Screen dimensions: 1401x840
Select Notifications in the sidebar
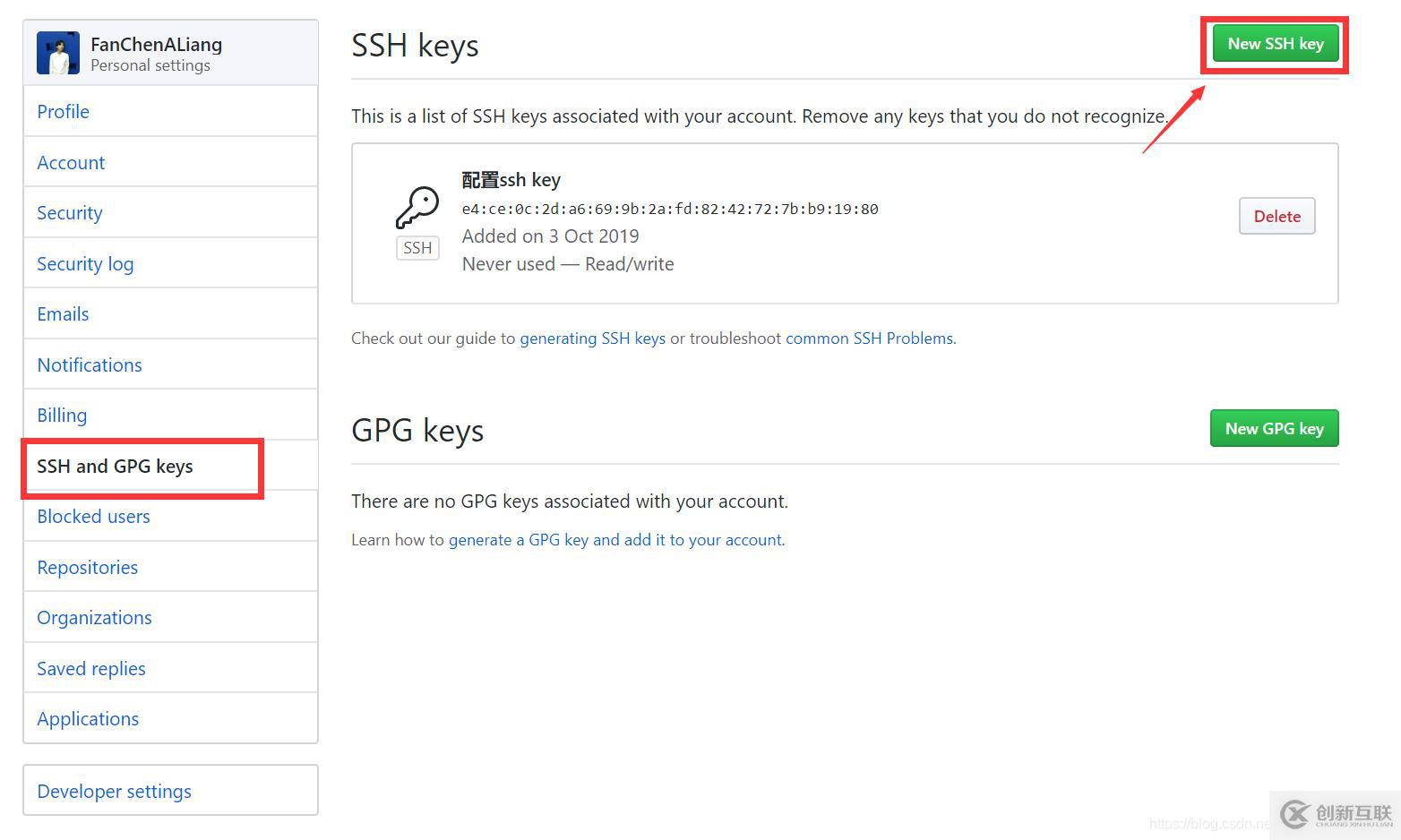[x=90, y=365]
